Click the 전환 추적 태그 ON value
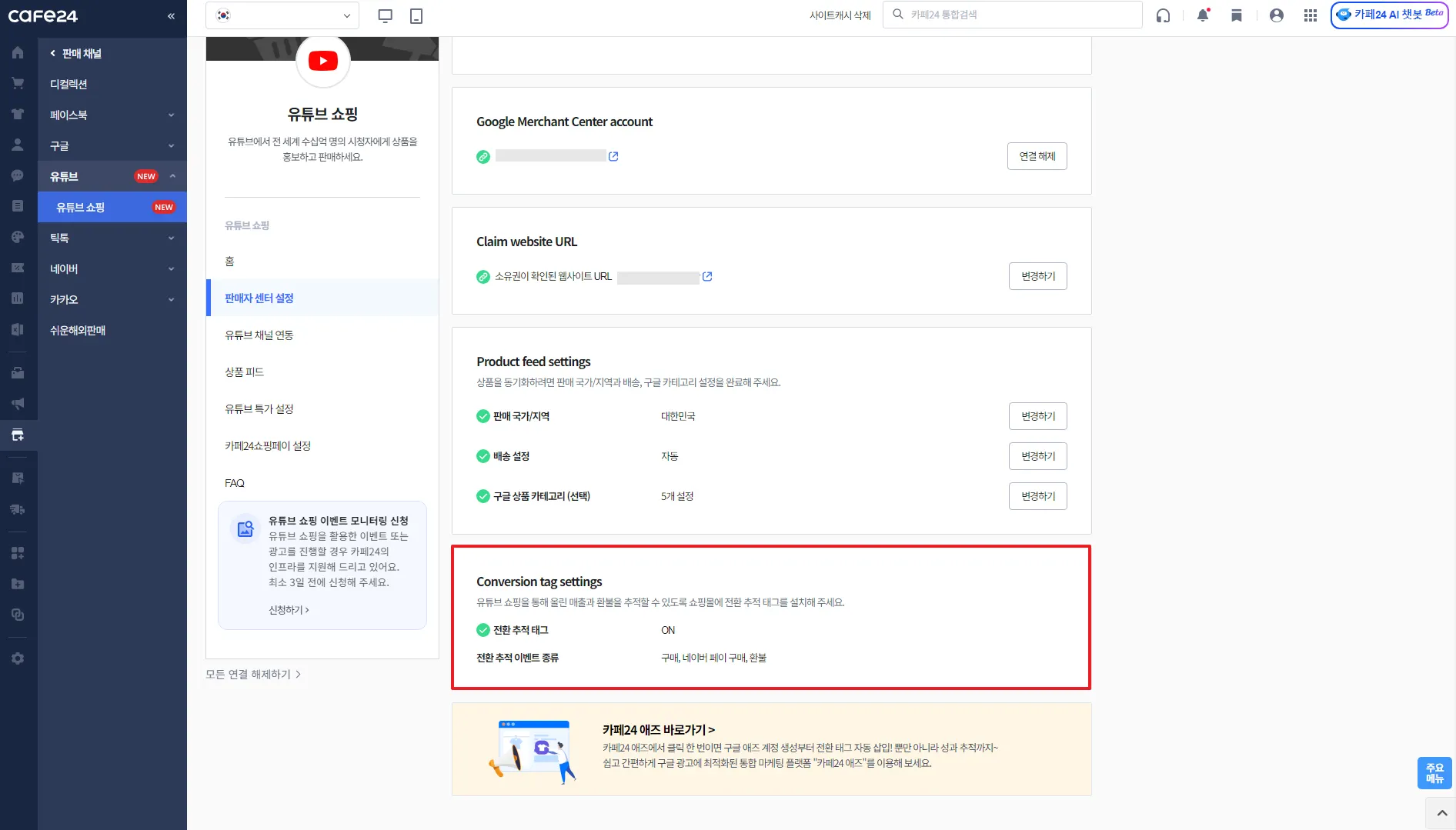Viewport: 1456px width, 830px height. click(668, 630)
